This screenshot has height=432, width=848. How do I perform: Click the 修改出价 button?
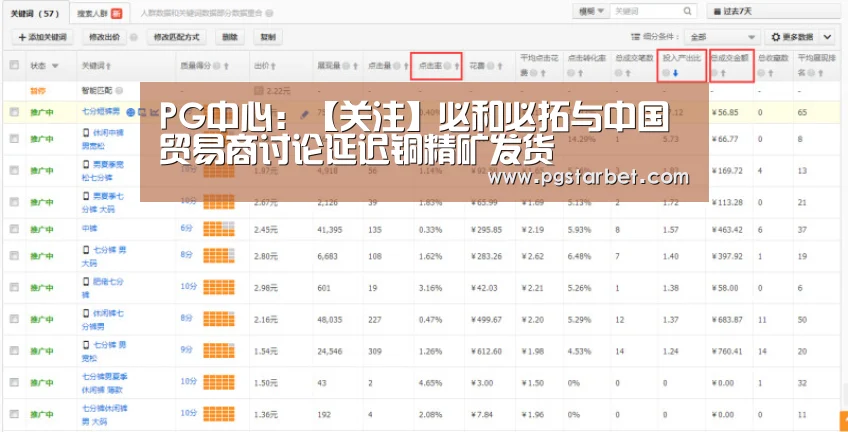pos(104,37)
